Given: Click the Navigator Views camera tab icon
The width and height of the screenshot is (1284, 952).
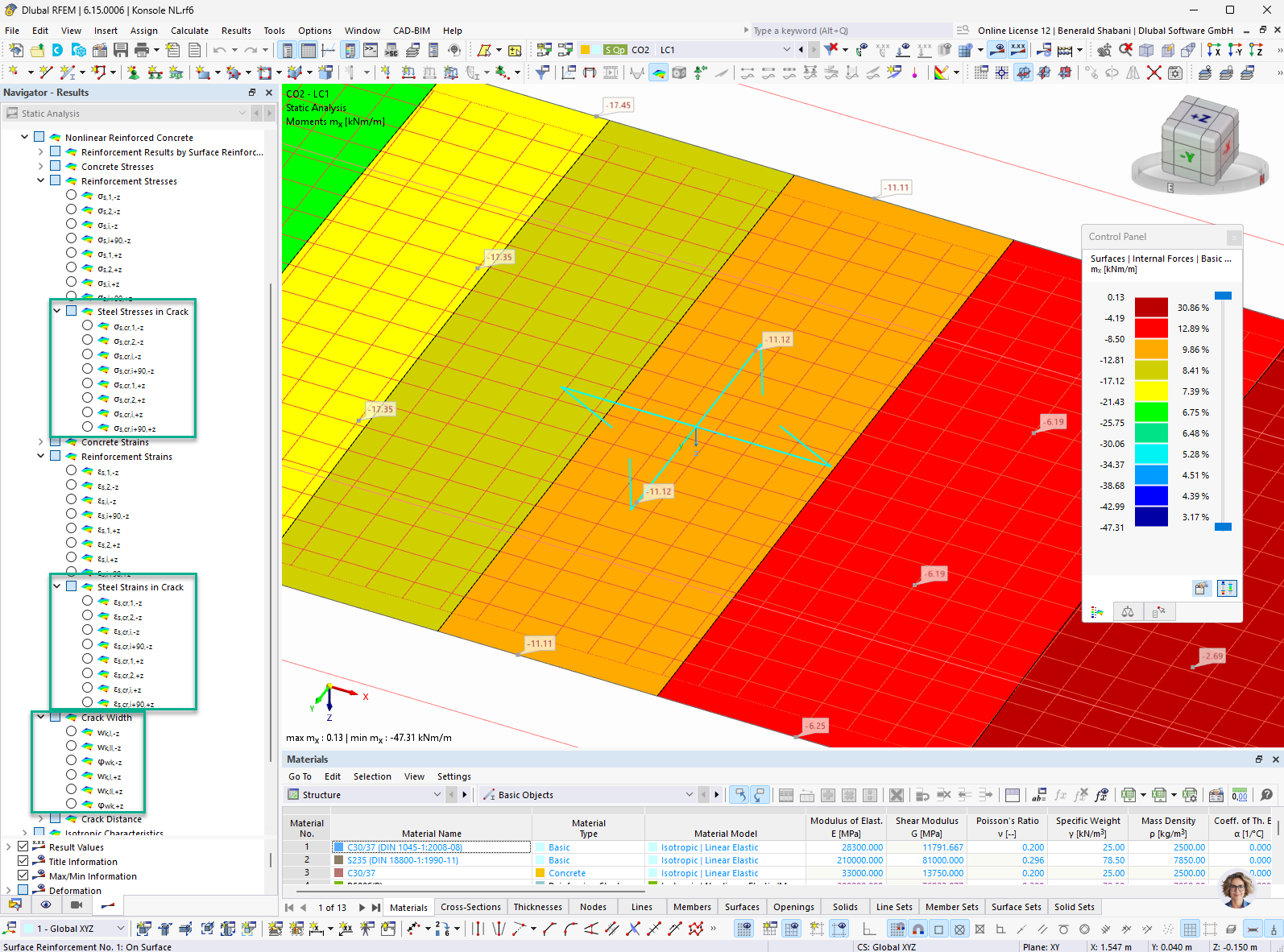Looking at the screenshot, I should coord(77,904).
